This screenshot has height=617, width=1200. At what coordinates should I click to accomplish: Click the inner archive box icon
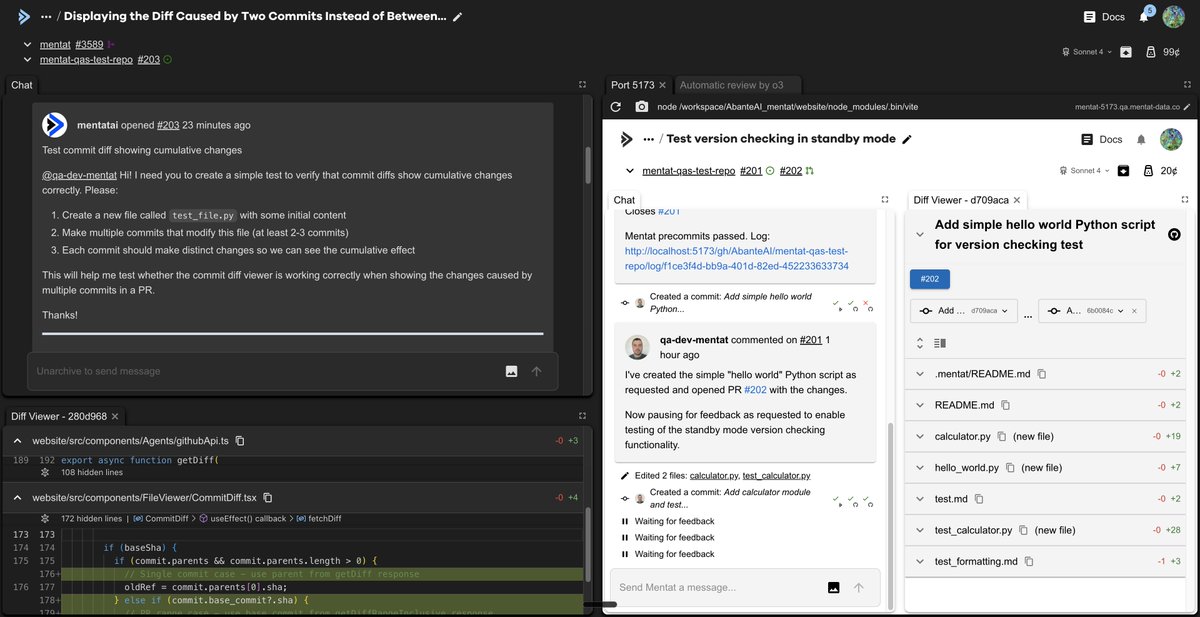(1124, 171)
